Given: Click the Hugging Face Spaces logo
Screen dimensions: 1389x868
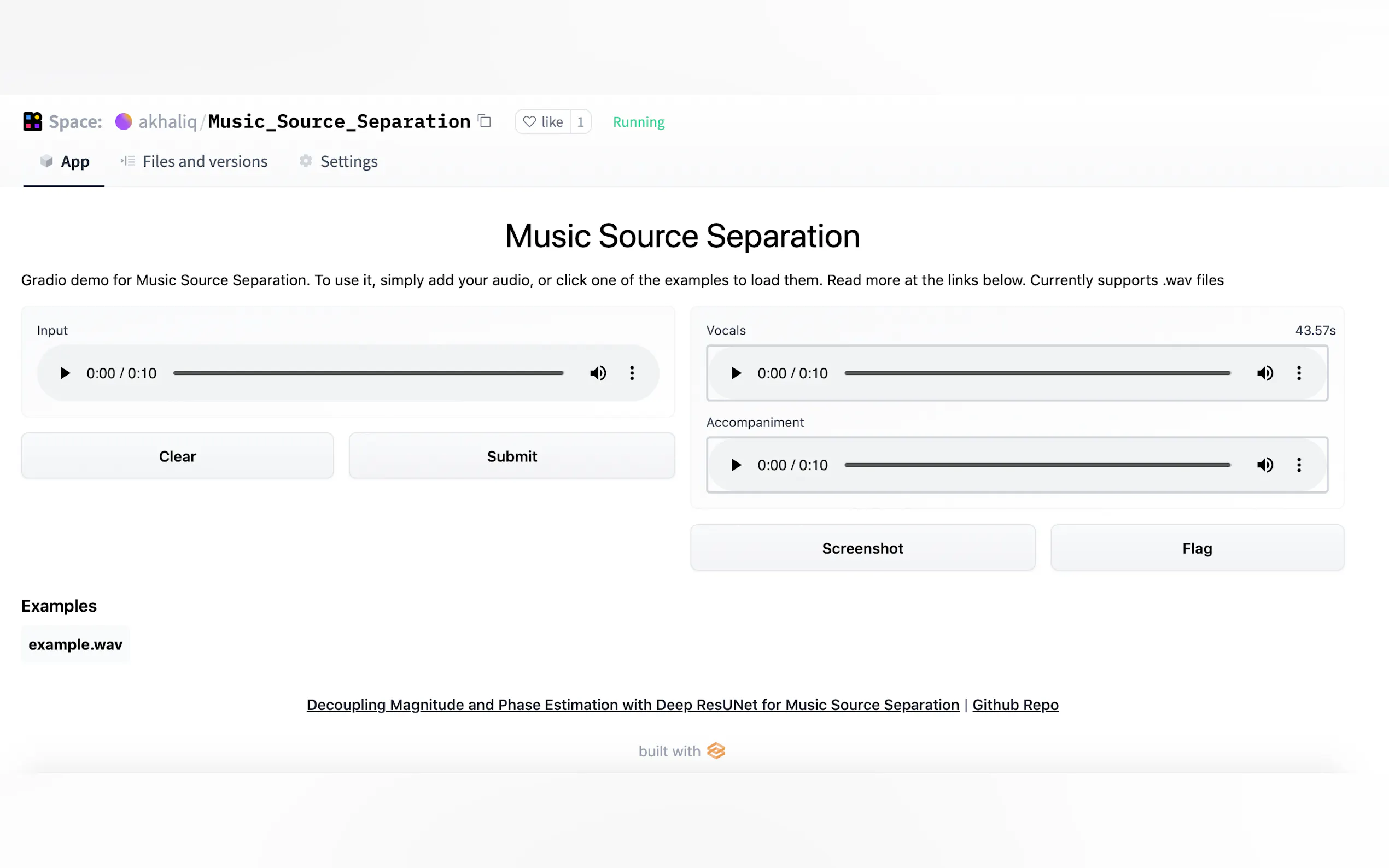Looking at the screenshot, I should 33,121.
